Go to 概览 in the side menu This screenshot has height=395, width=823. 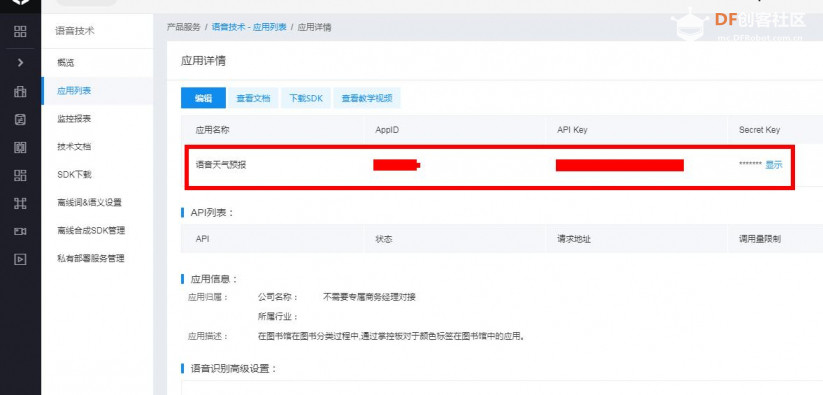coord(66,63)
